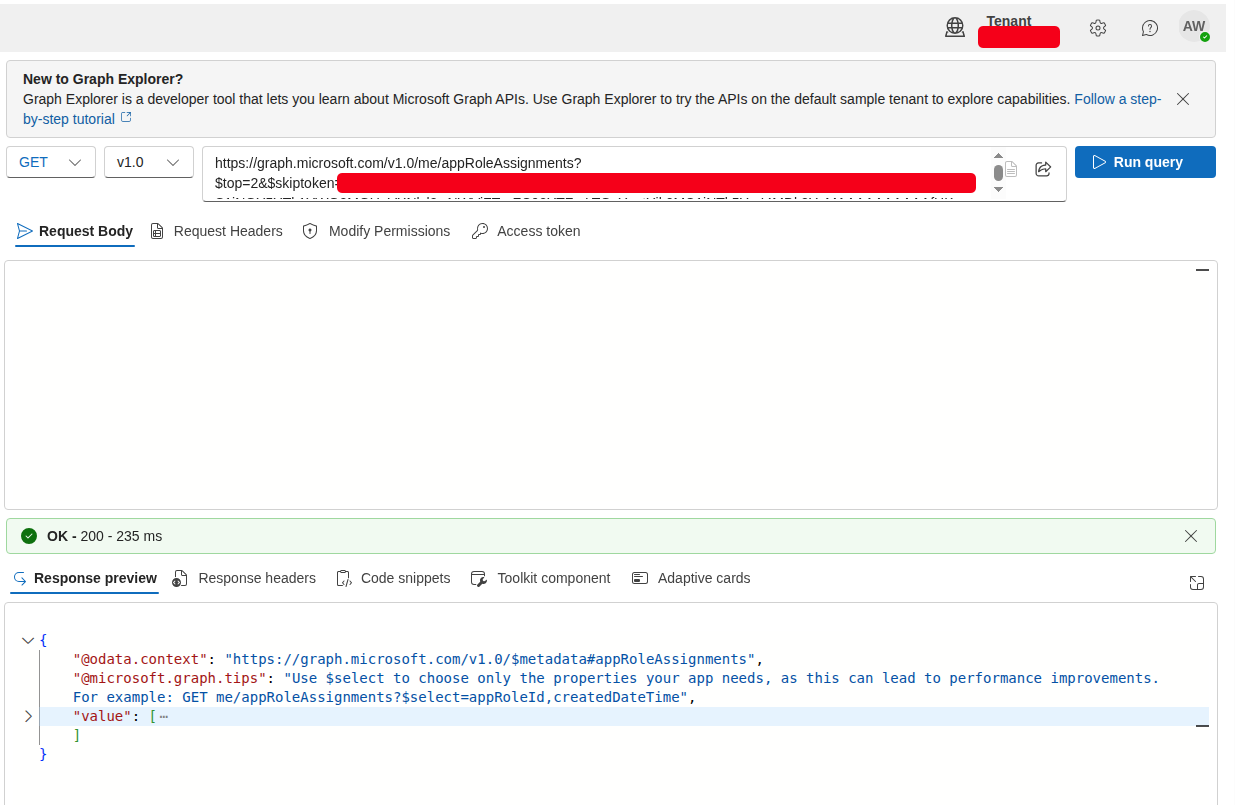The height and width of the screenshot is (805, 1235).
Task: Open the v1.0 version dropdown
Action: (149, 162)
